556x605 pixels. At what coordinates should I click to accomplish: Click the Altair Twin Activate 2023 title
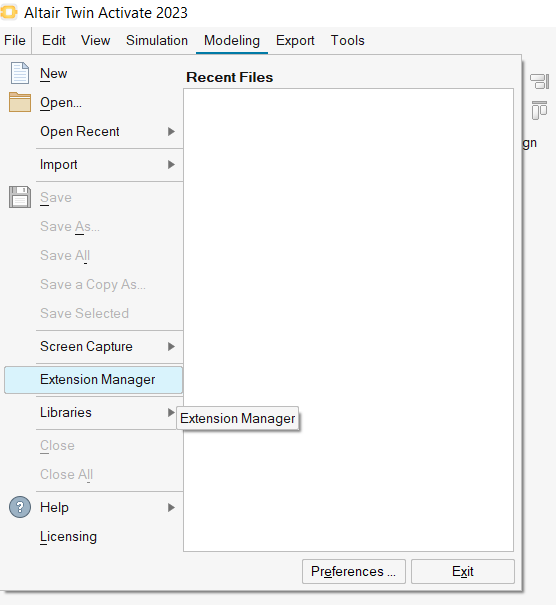pyautogui.click(x=106, y=13)
